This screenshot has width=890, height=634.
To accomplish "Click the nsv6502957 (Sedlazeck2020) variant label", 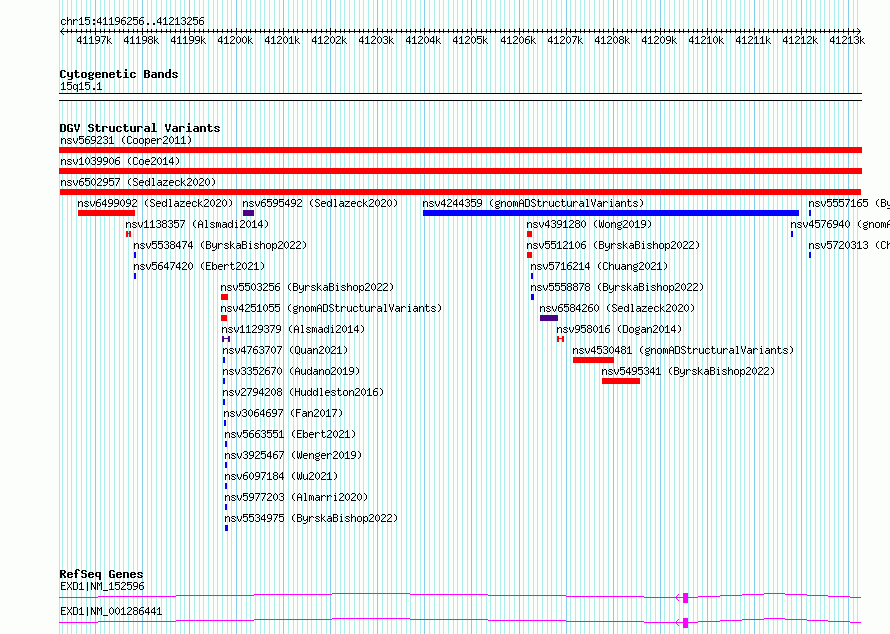I will tap(138, 182).
